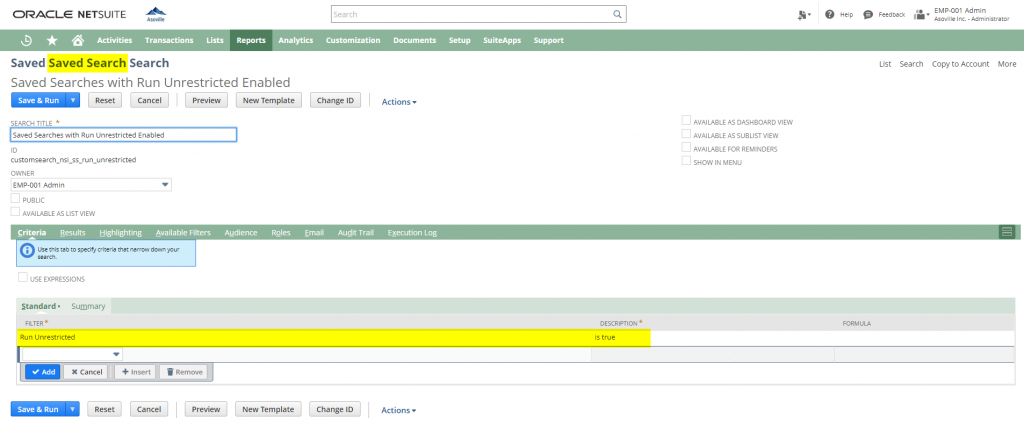Open the Owner dropdown
Image resolution: width=1024 pixels, height=425 pixels.
point(165,185)
